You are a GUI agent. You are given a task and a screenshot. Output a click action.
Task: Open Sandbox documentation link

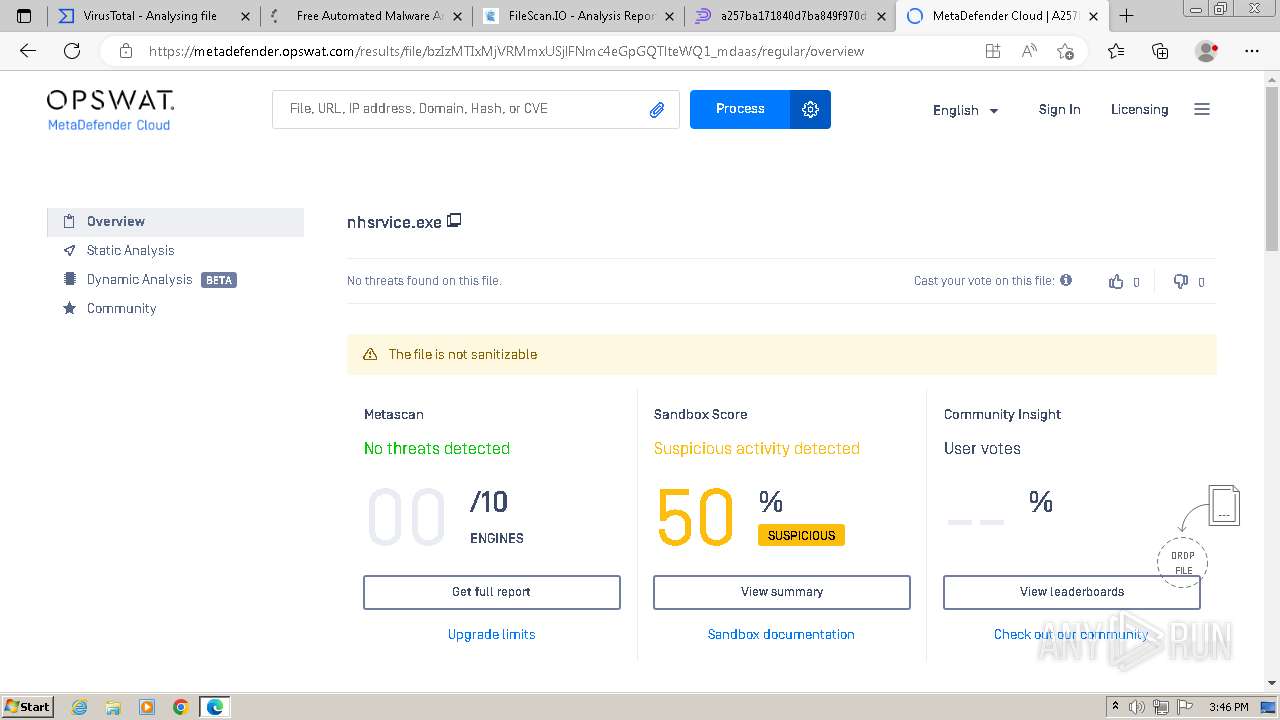[x=781, y=634]
